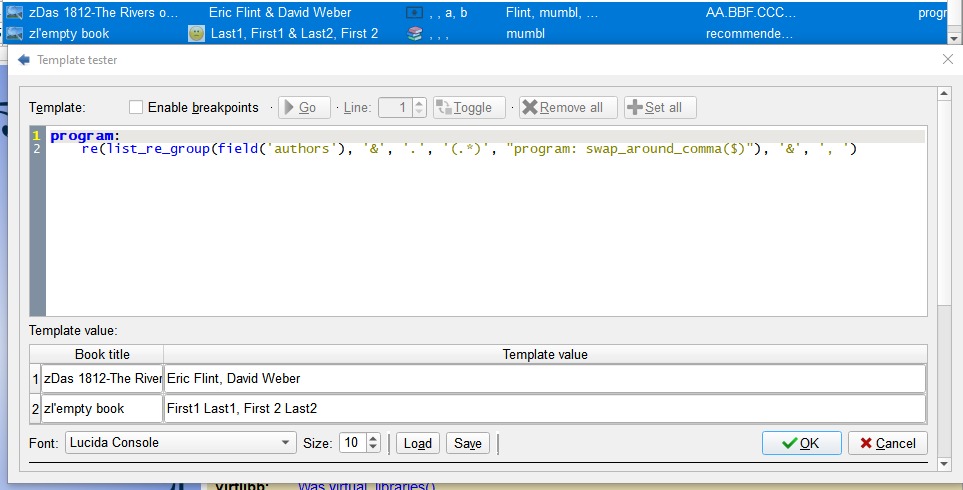The height and width of the screenshot is (490, 963).
Task: Click Remove all breakpoints button
Action: 568,107
